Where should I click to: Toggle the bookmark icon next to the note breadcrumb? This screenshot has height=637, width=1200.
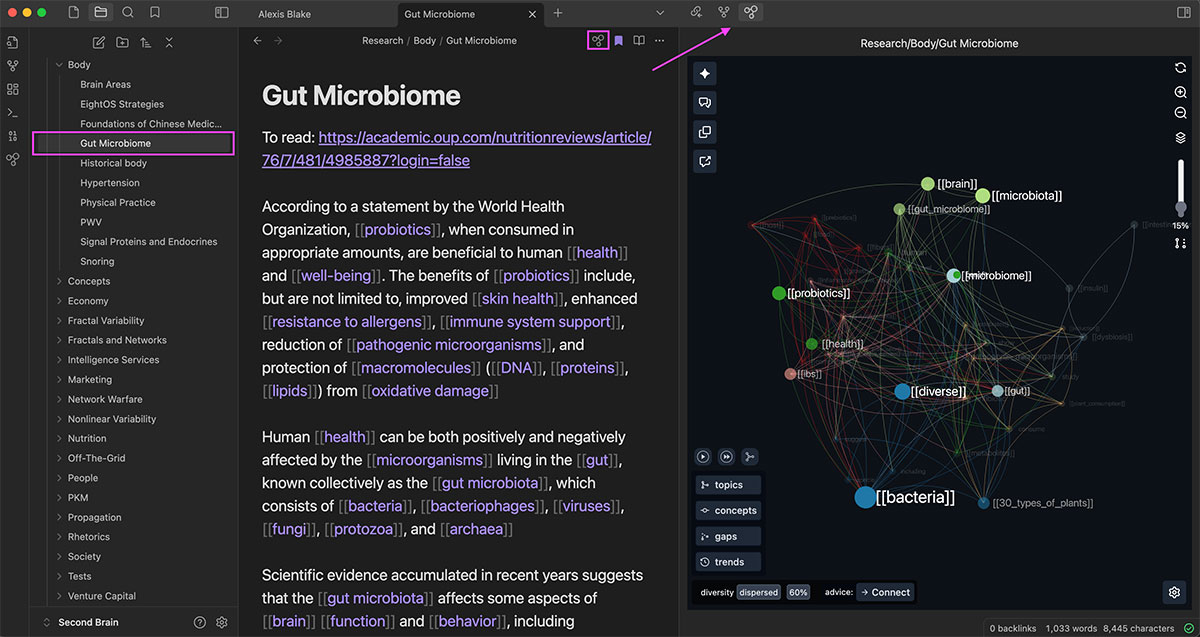[x=618, y=40]
